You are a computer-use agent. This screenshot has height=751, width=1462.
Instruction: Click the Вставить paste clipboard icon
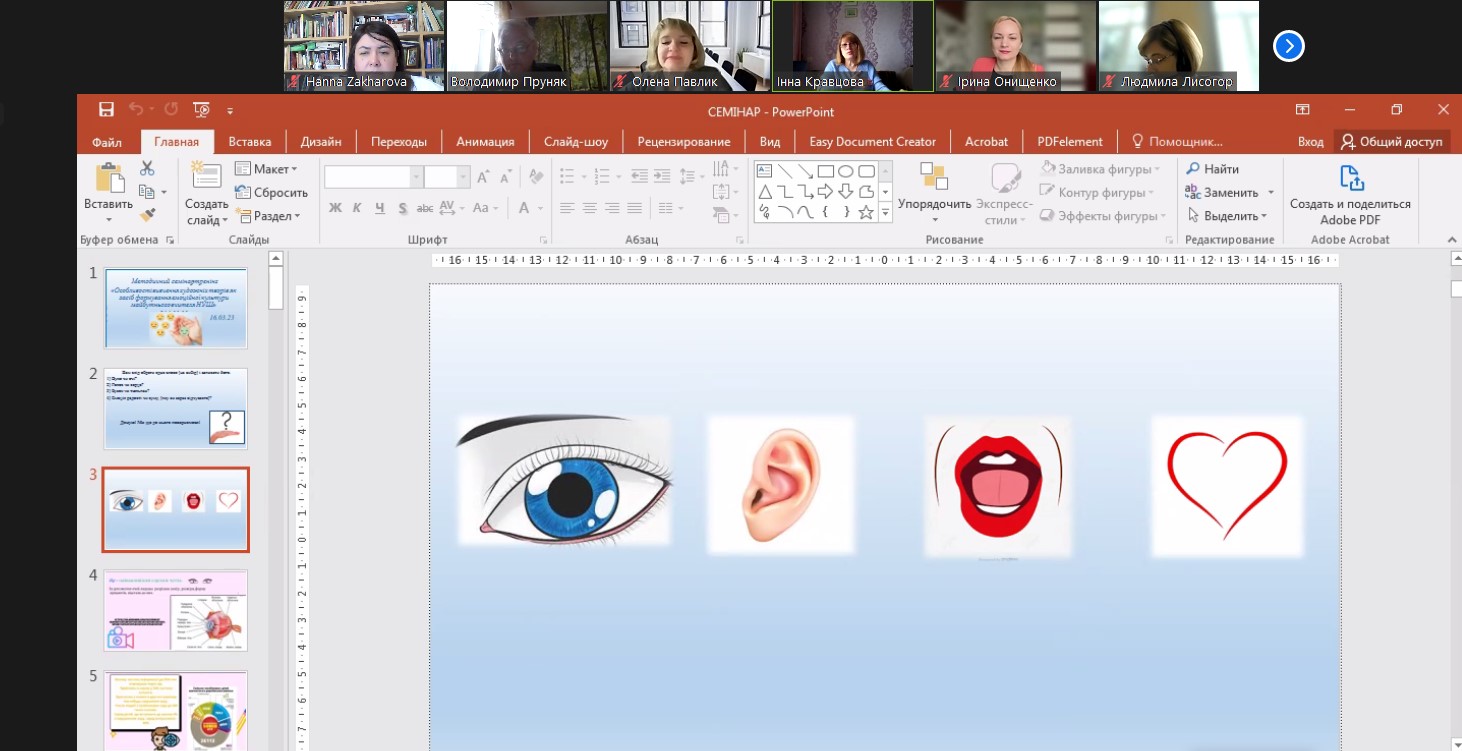pos(108,178)
